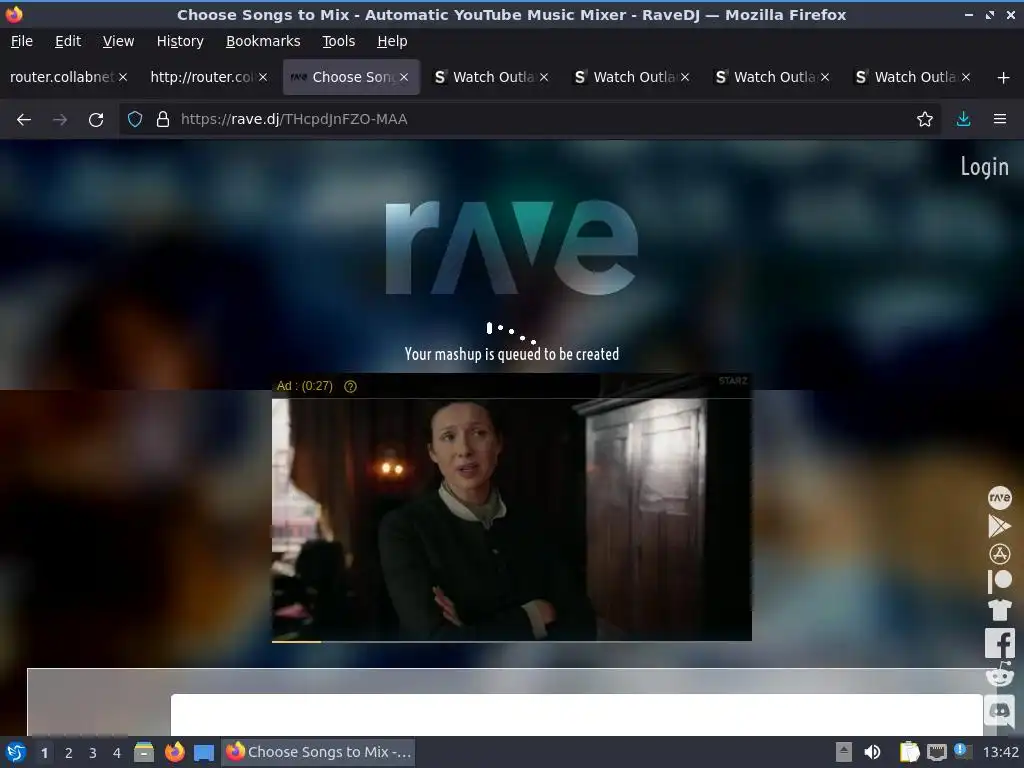Open a new tab with plus button
The height and width of the screenshot is (768, 1024).
click(1004, 78)
